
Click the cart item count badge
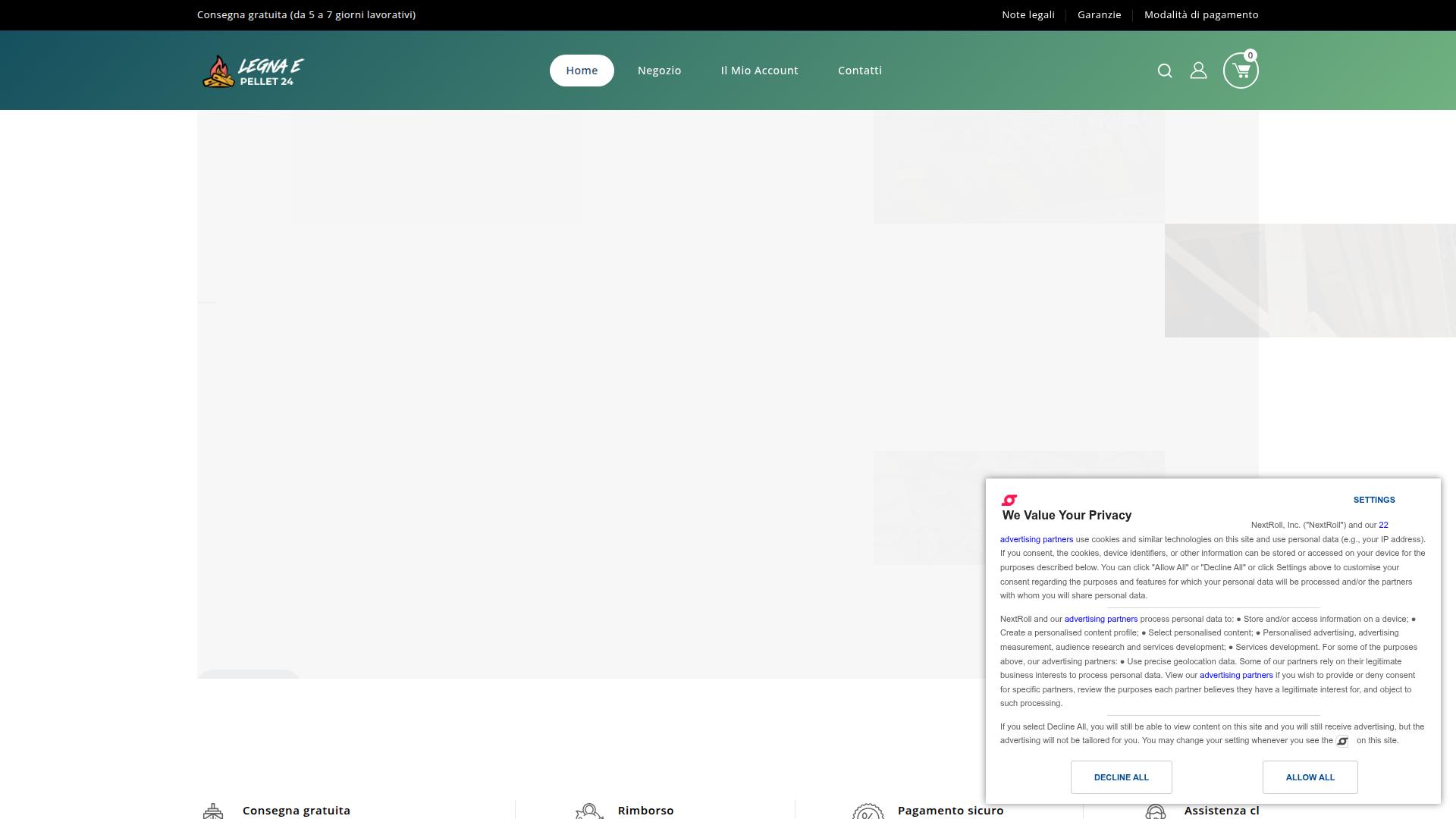(1250, 55)
